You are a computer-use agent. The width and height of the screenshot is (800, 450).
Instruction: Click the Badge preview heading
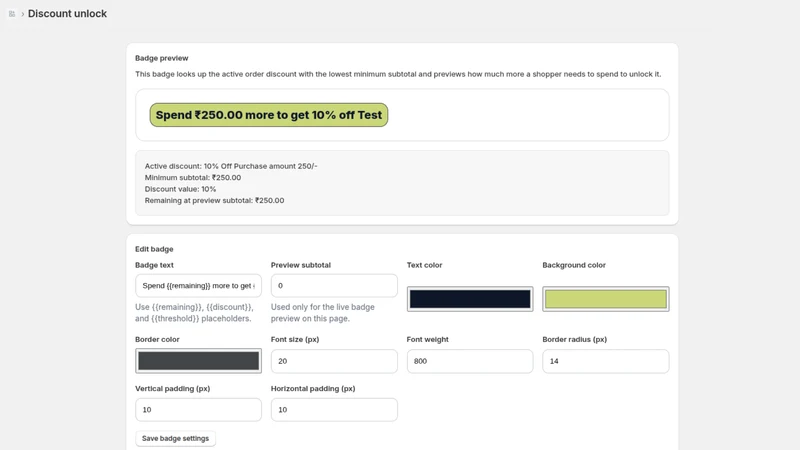(162, 58)
